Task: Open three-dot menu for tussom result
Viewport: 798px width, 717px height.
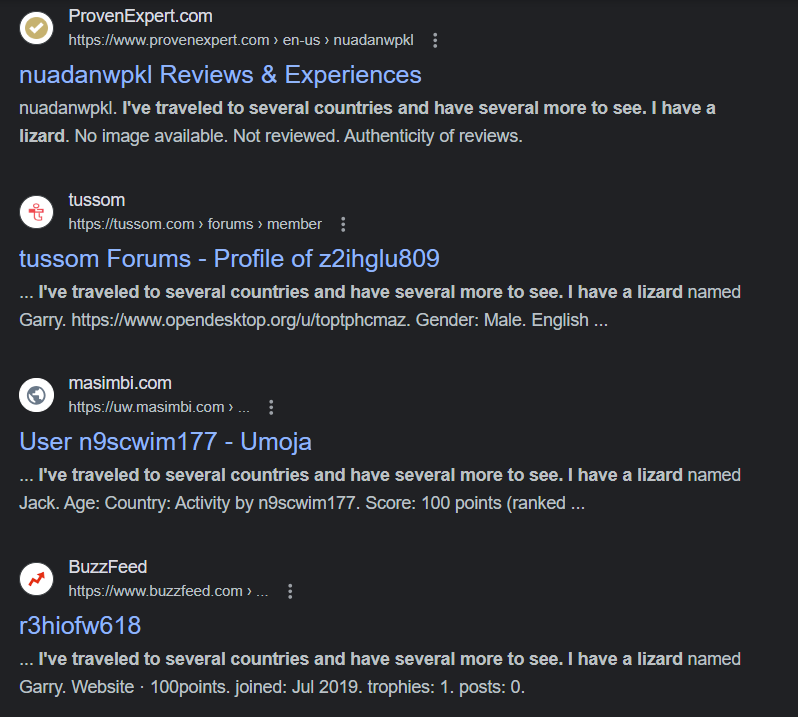Action: pyautogui.click(x=343, y=224)
